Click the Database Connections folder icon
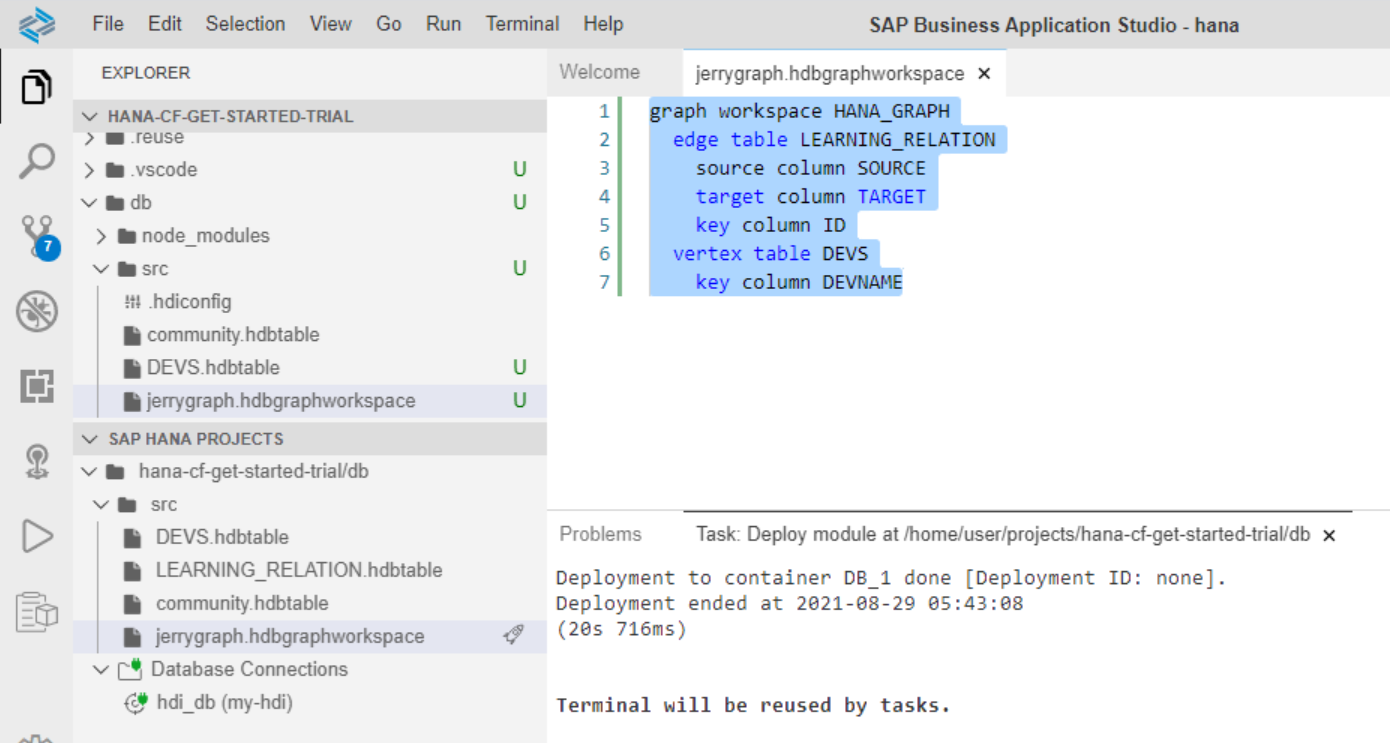 130,668
